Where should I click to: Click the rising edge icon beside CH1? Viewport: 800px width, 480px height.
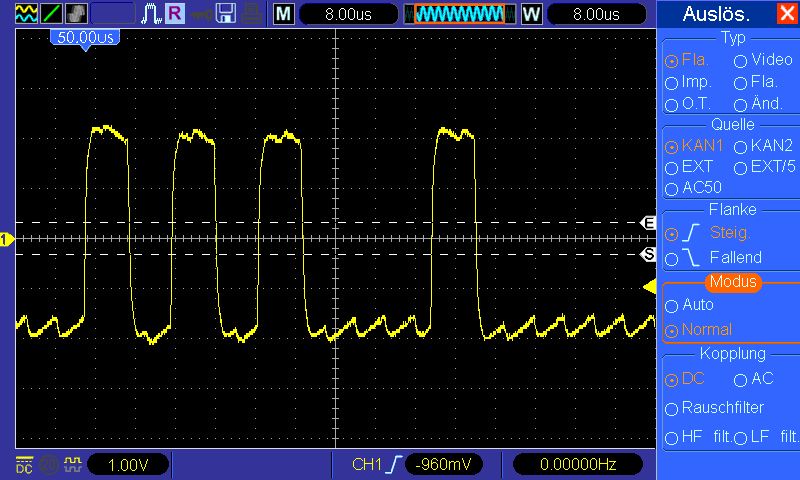click(x=394, y=464)
